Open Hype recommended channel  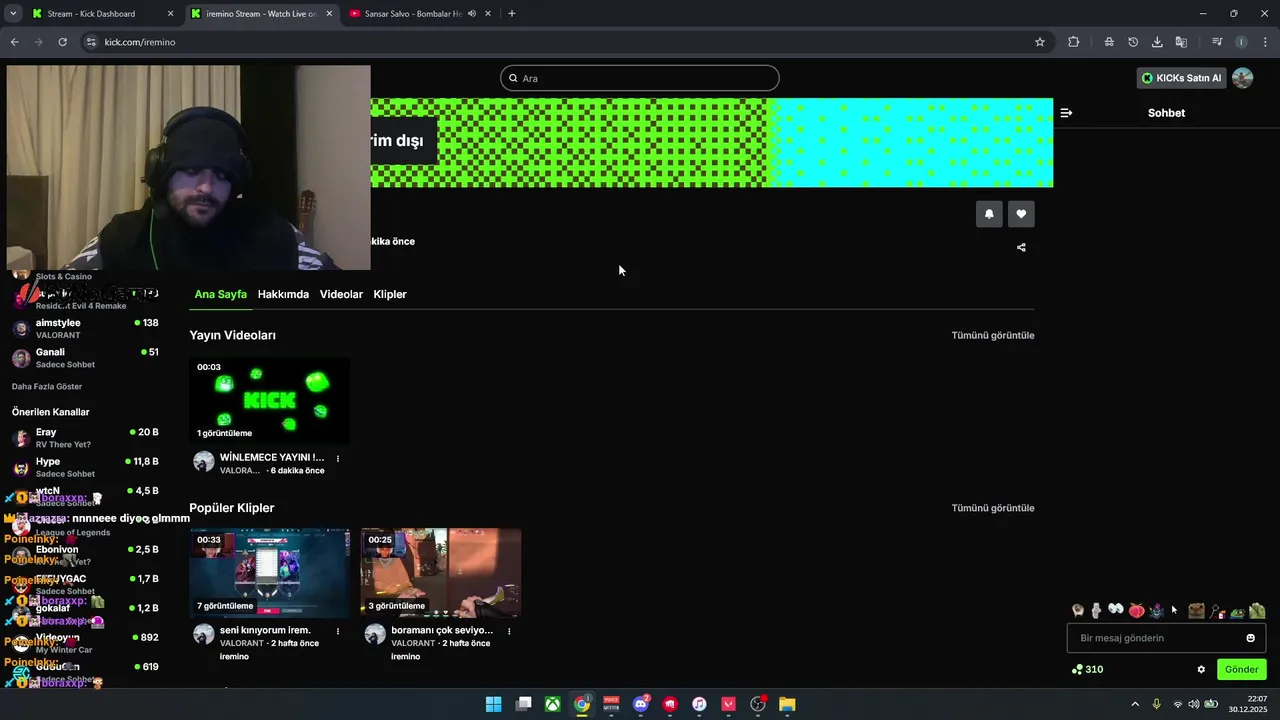pos(84,467)
